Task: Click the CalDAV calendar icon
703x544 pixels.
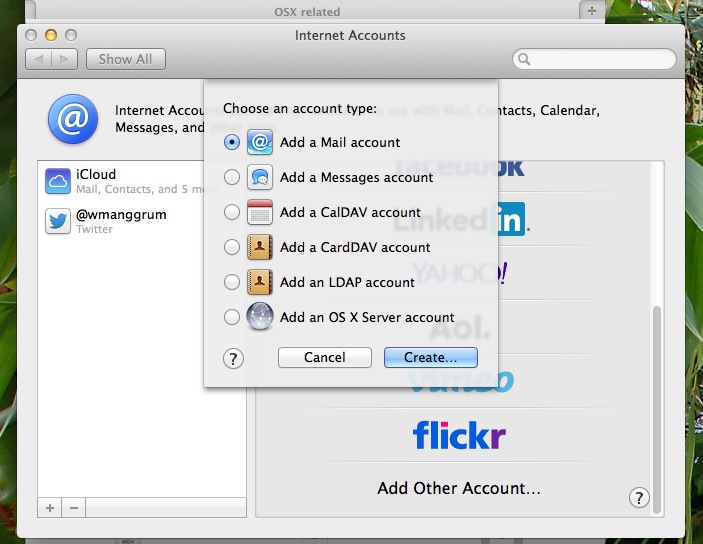Action: pos(260,212)
